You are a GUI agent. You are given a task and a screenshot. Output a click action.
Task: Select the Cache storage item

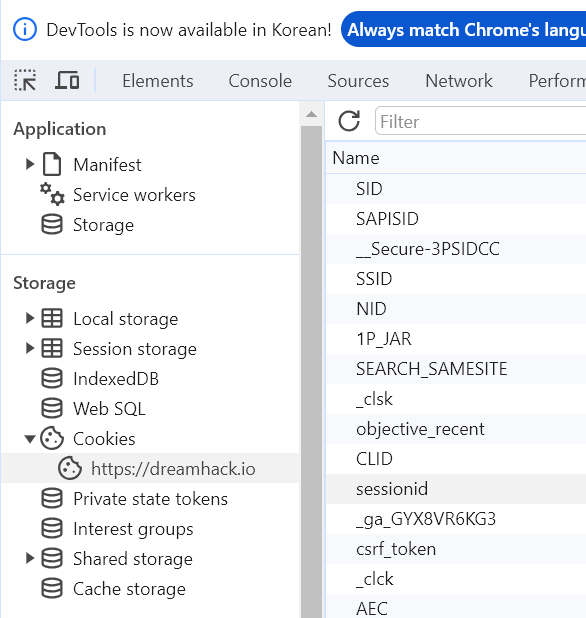129,589
